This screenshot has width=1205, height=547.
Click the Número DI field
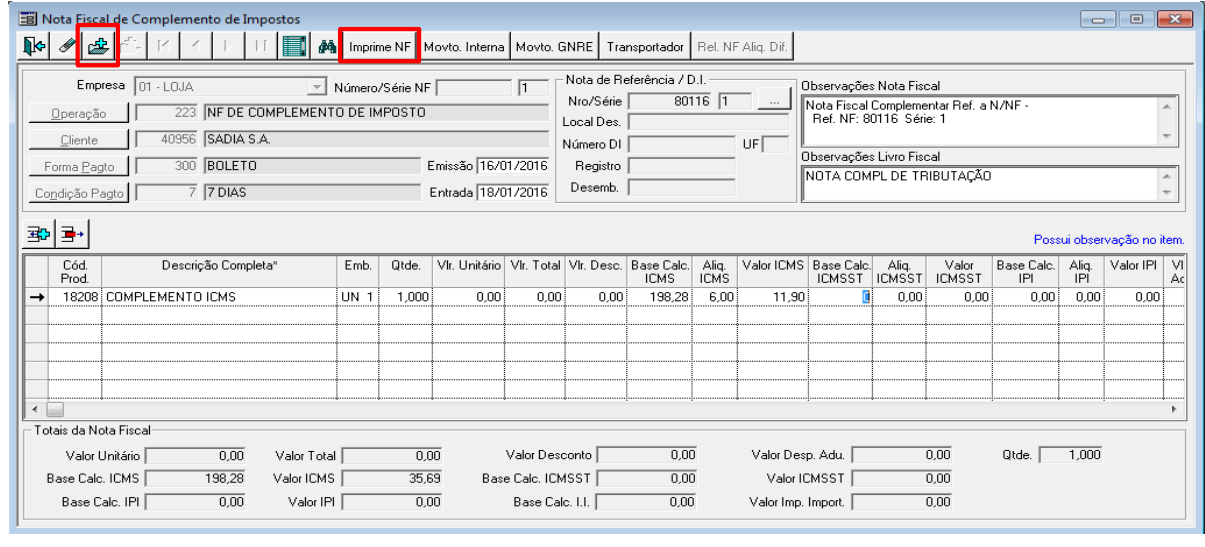(682, 144)
